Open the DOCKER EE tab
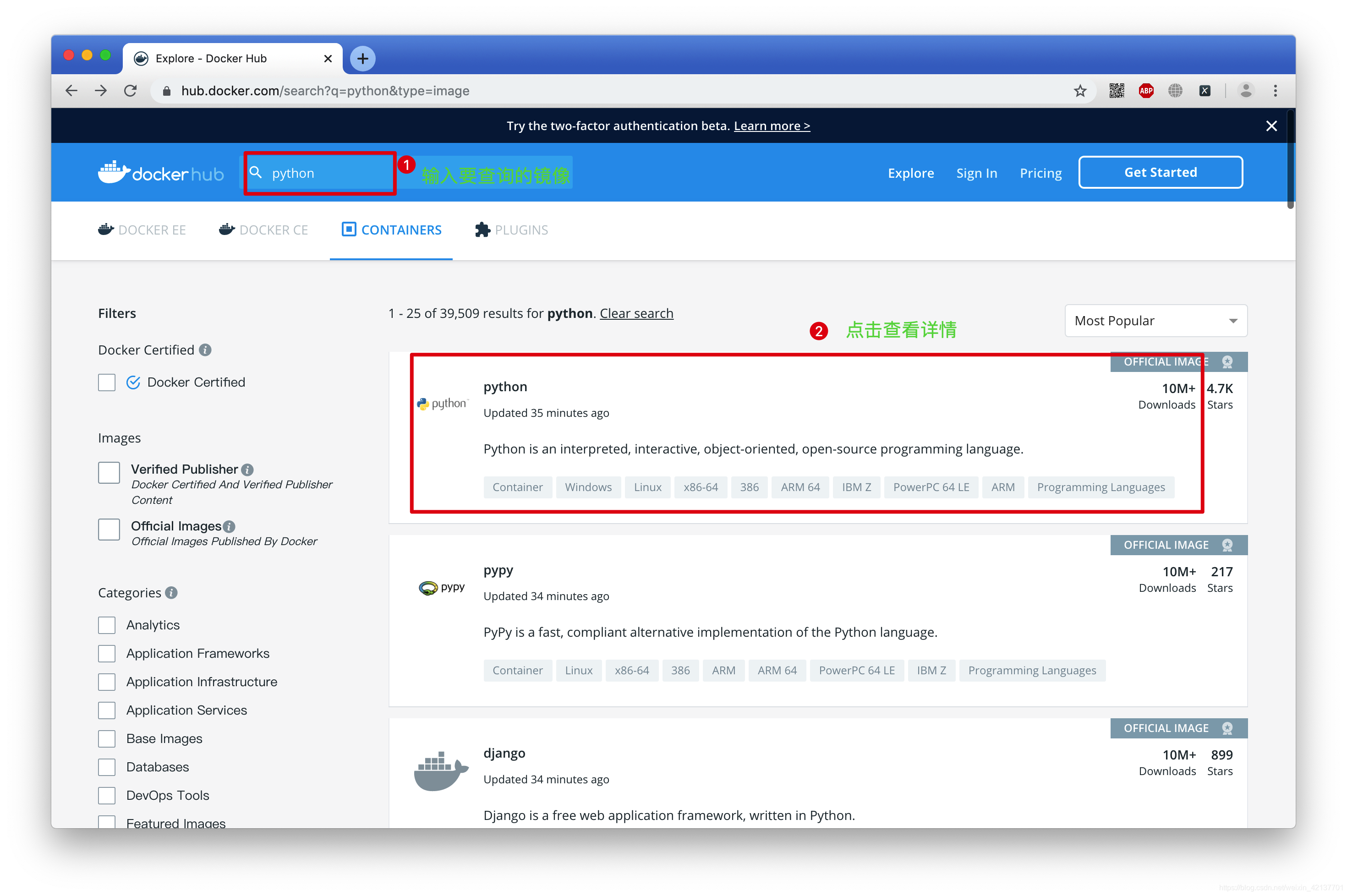Image resolution: width=1347 pixels, height=896 pixels. tap(142, 229)
